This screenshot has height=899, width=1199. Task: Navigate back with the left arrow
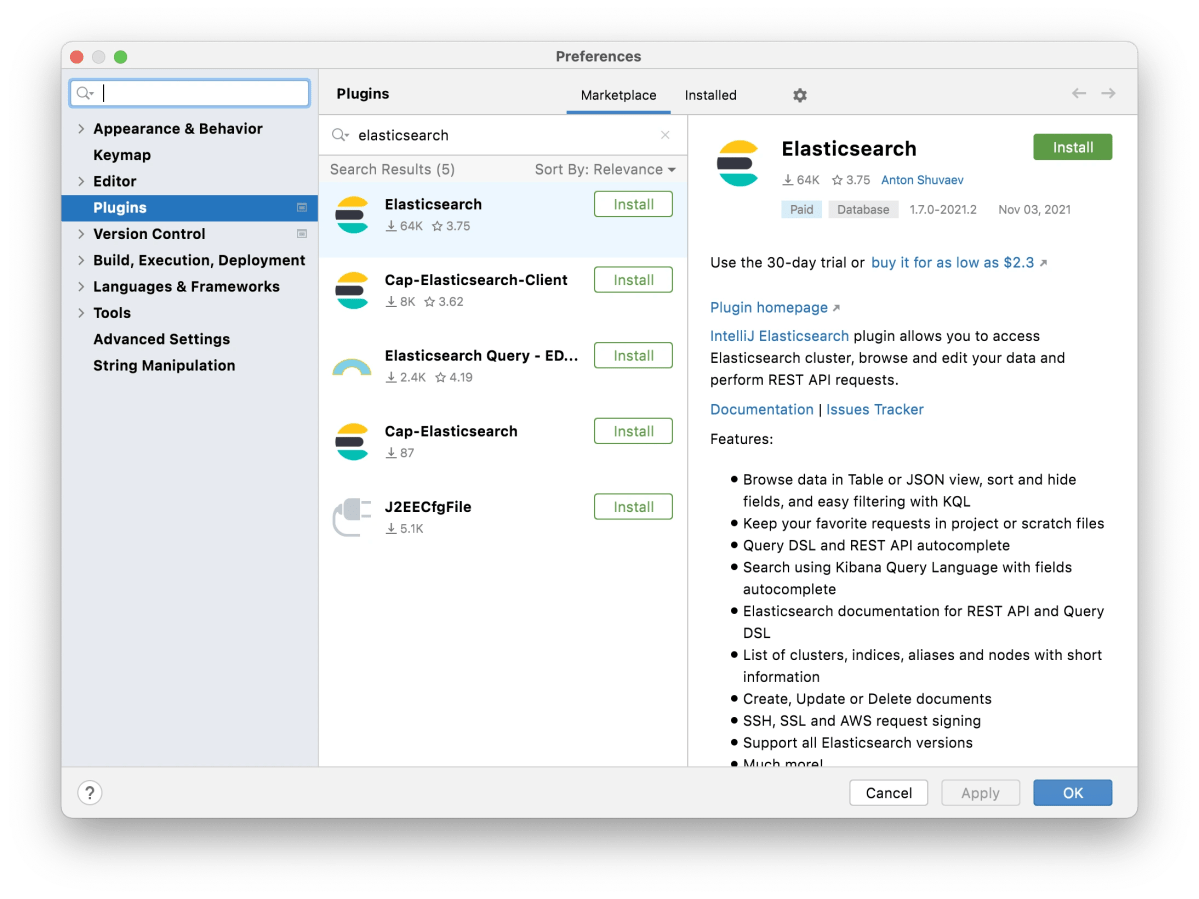1079,93
